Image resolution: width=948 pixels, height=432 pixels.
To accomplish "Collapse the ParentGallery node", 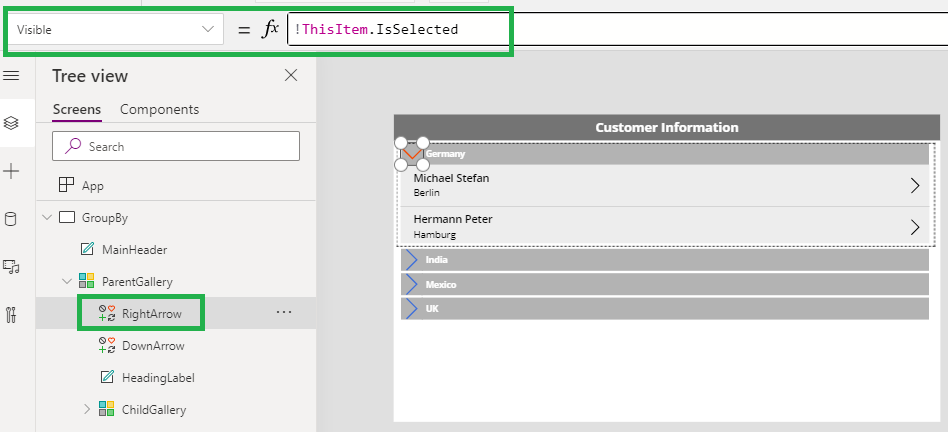I will tap(67, 281).
